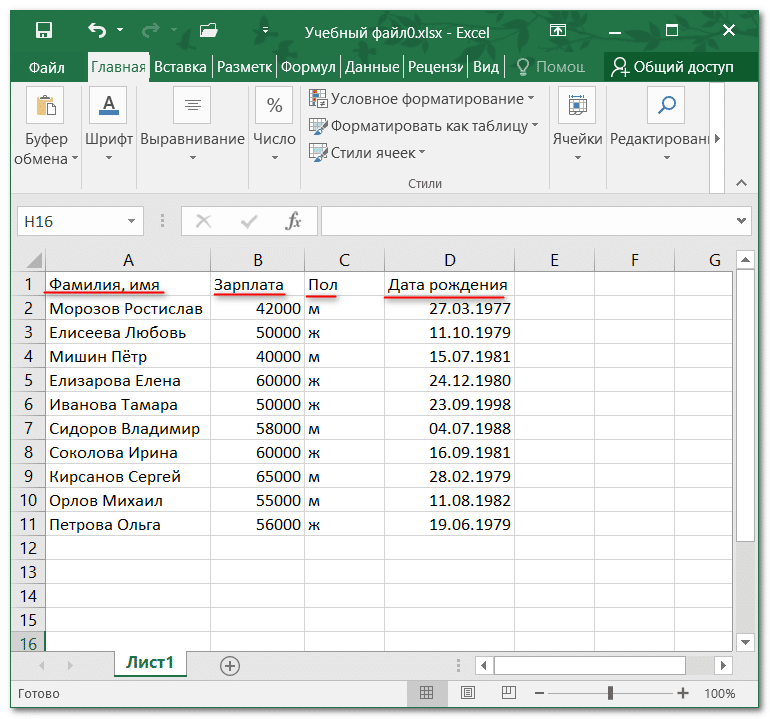
Task: Open the Customize Quick Access Toolbar menu
Action: point(265,30)
